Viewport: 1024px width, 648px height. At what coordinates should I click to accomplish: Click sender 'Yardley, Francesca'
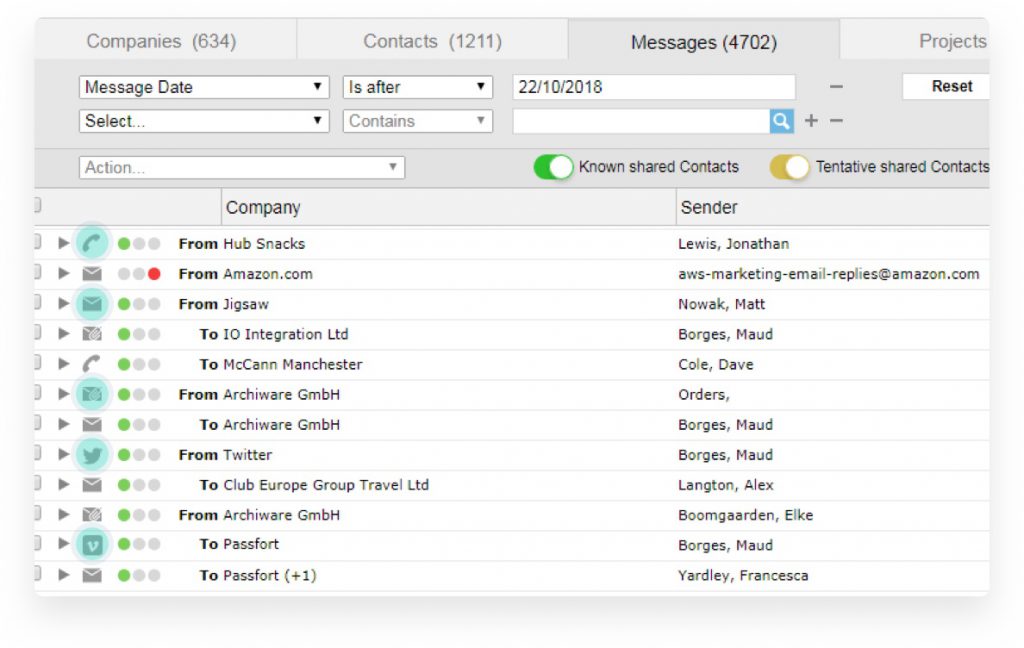(x=743, y=575)
